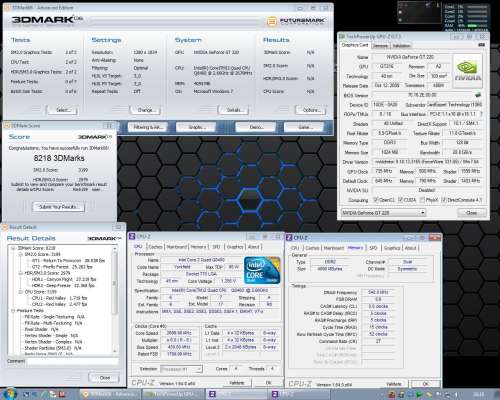This screenshot has height=400, width=500.
Task: Switch to the Validation tab in GPU-Z
Action: [401, 46]
